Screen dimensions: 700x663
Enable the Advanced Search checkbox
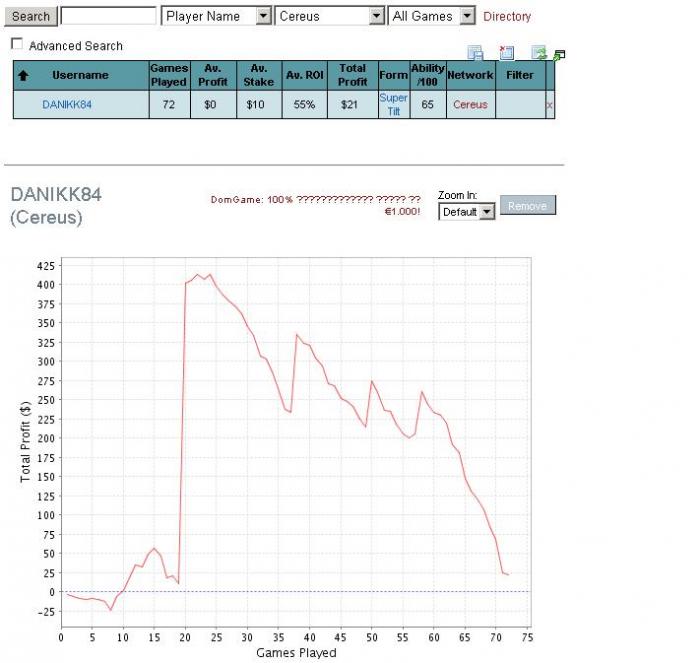pyautogui.click(x=17, y=44)
